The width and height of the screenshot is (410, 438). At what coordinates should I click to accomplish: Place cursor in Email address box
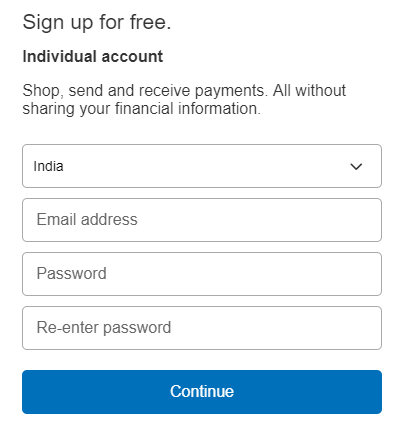pos(202,220)
